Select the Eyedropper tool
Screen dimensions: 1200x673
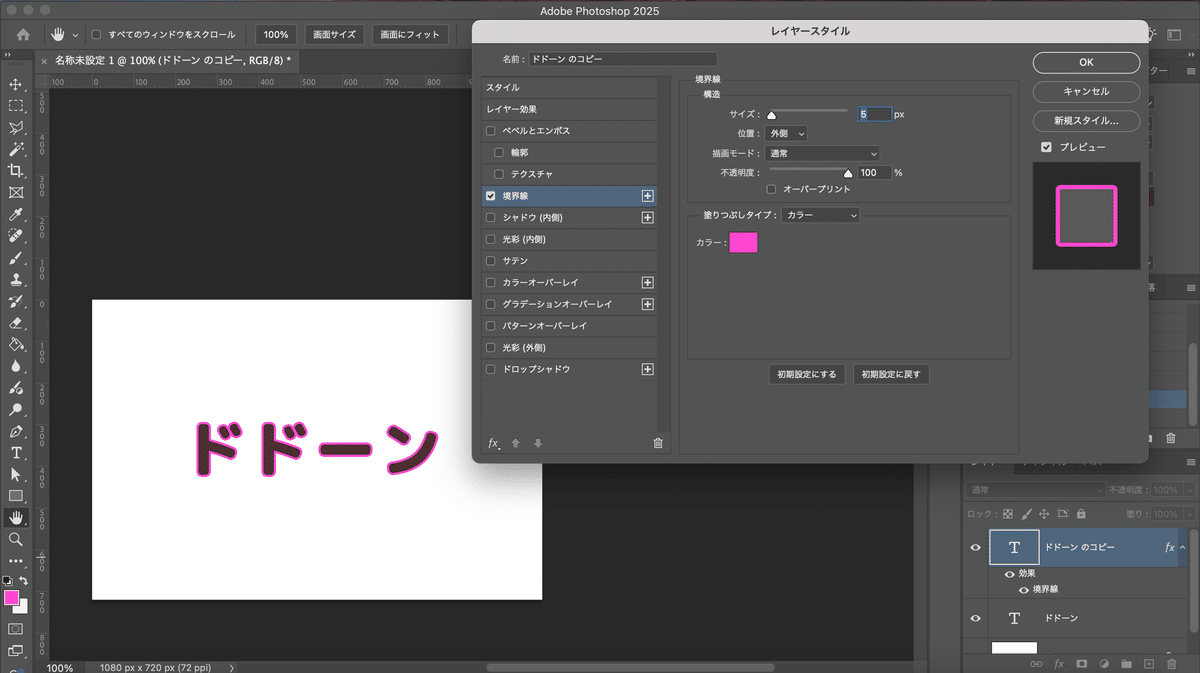[16, 215]
